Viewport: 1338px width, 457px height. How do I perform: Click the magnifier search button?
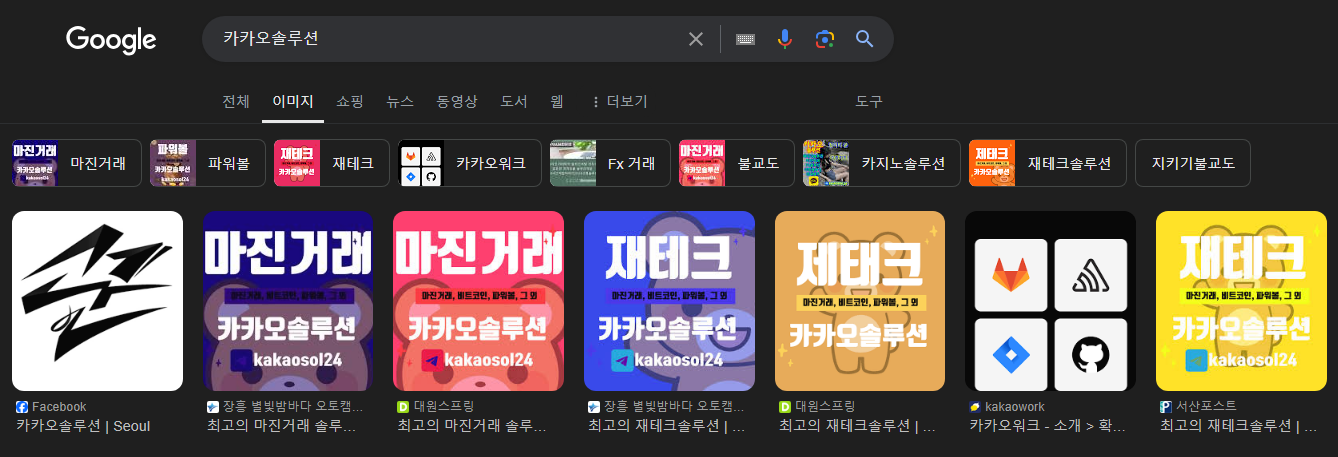865,39
